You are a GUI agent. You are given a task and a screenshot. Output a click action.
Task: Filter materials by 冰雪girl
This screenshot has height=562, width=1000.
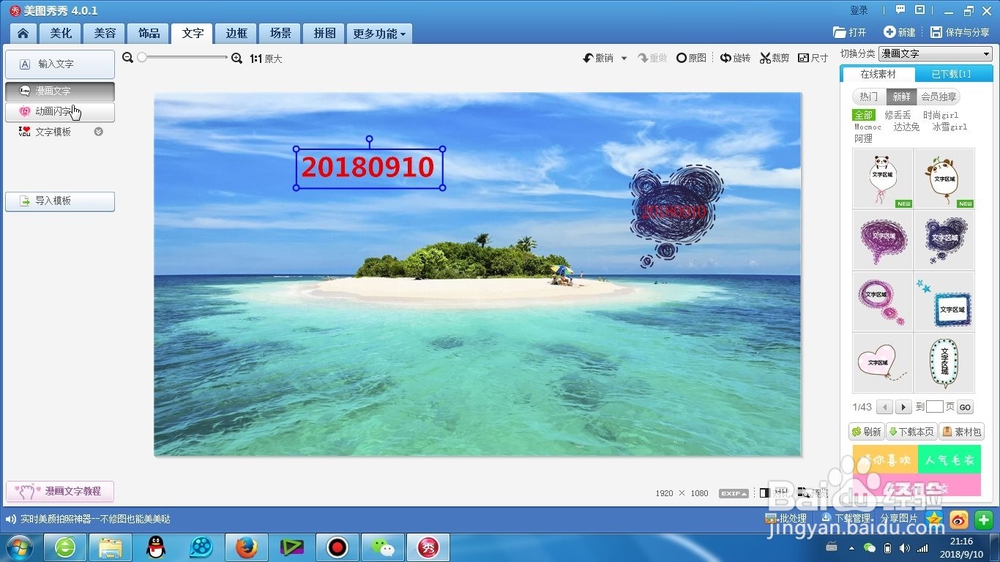click(950, 127)
